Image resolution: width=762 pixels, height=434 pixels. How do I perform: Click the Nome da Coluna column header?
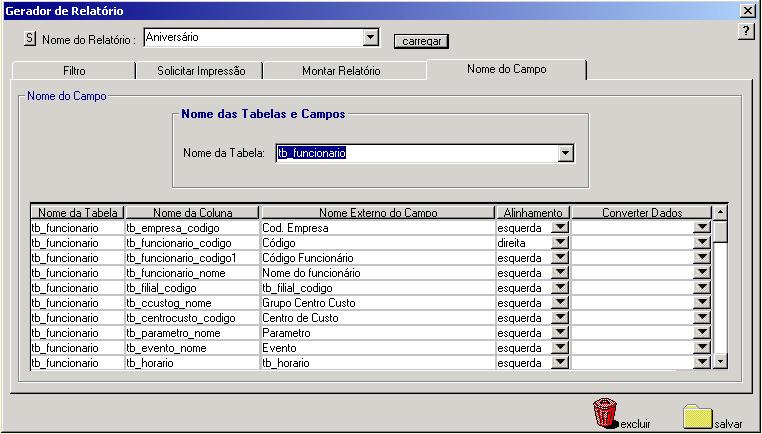click(x=192, y=213)
